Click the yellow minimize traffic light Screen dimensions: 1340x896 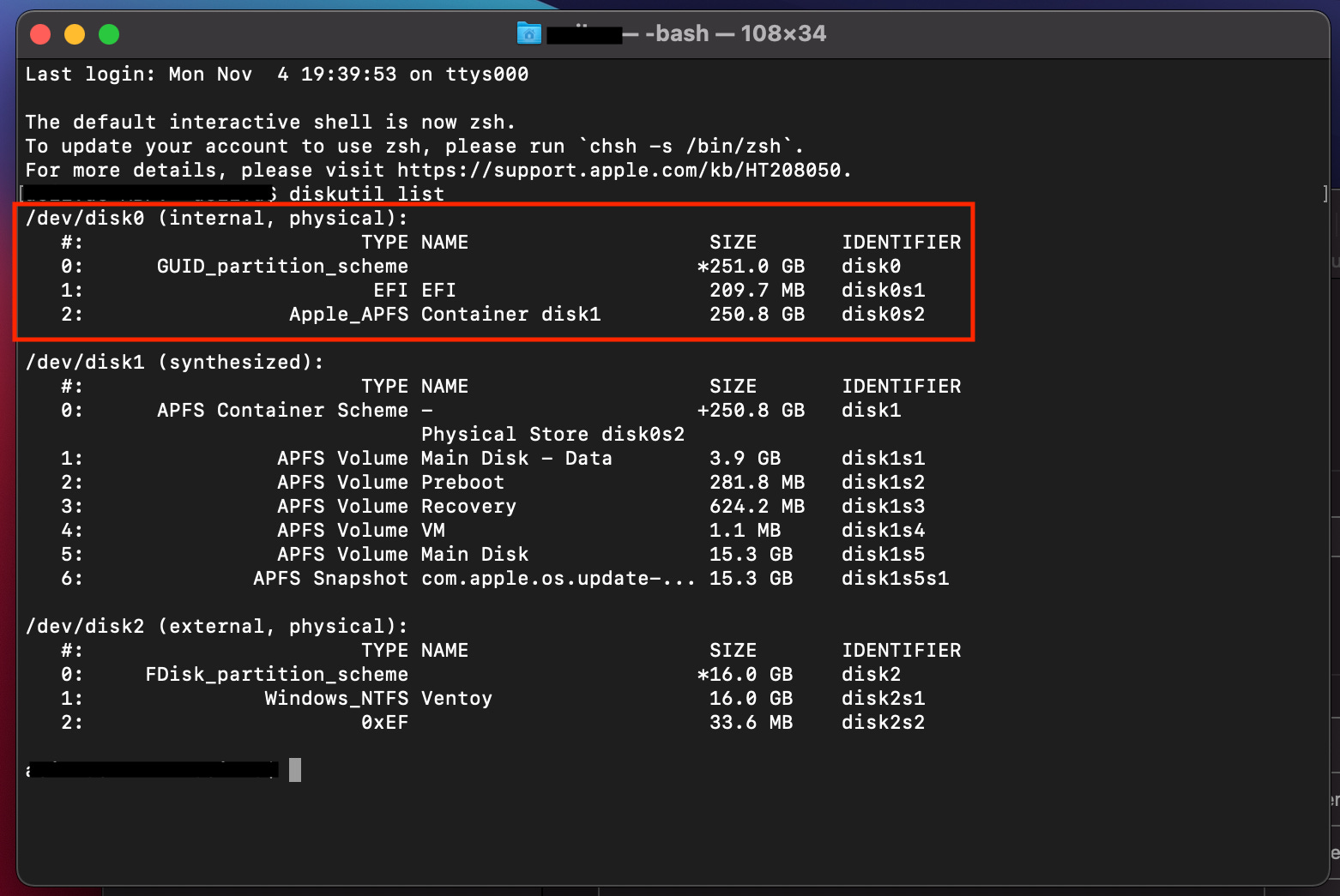coord(74,33)
